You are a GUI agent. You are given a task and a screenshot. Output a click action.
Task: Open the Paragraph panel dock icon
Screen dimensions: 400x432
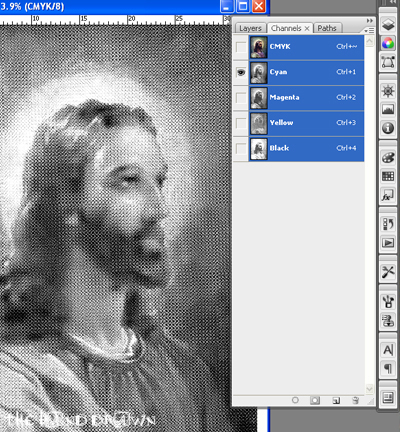[388, 369]
